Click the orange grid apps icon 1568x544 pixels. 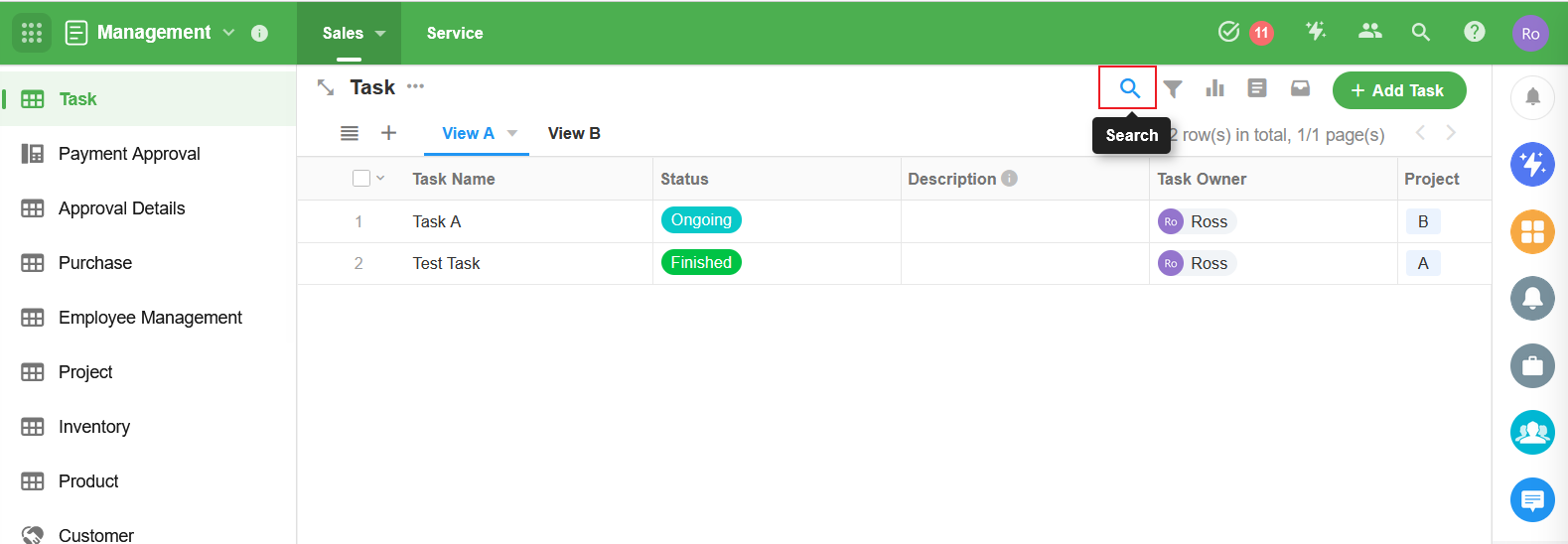[x=1531, y=232]
